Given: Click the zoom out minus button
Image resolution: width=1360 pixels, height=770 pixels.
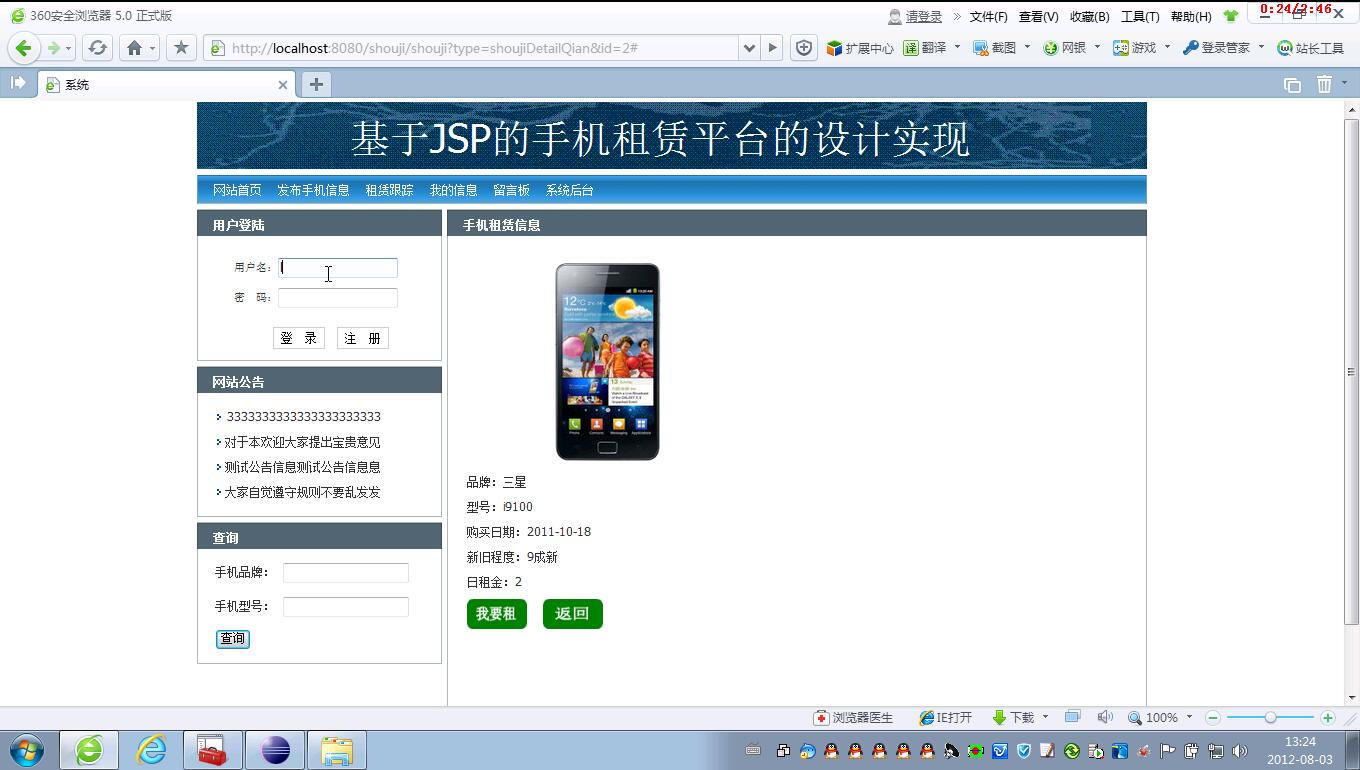Looking at the screenshot, I should tap(1213, 718).
